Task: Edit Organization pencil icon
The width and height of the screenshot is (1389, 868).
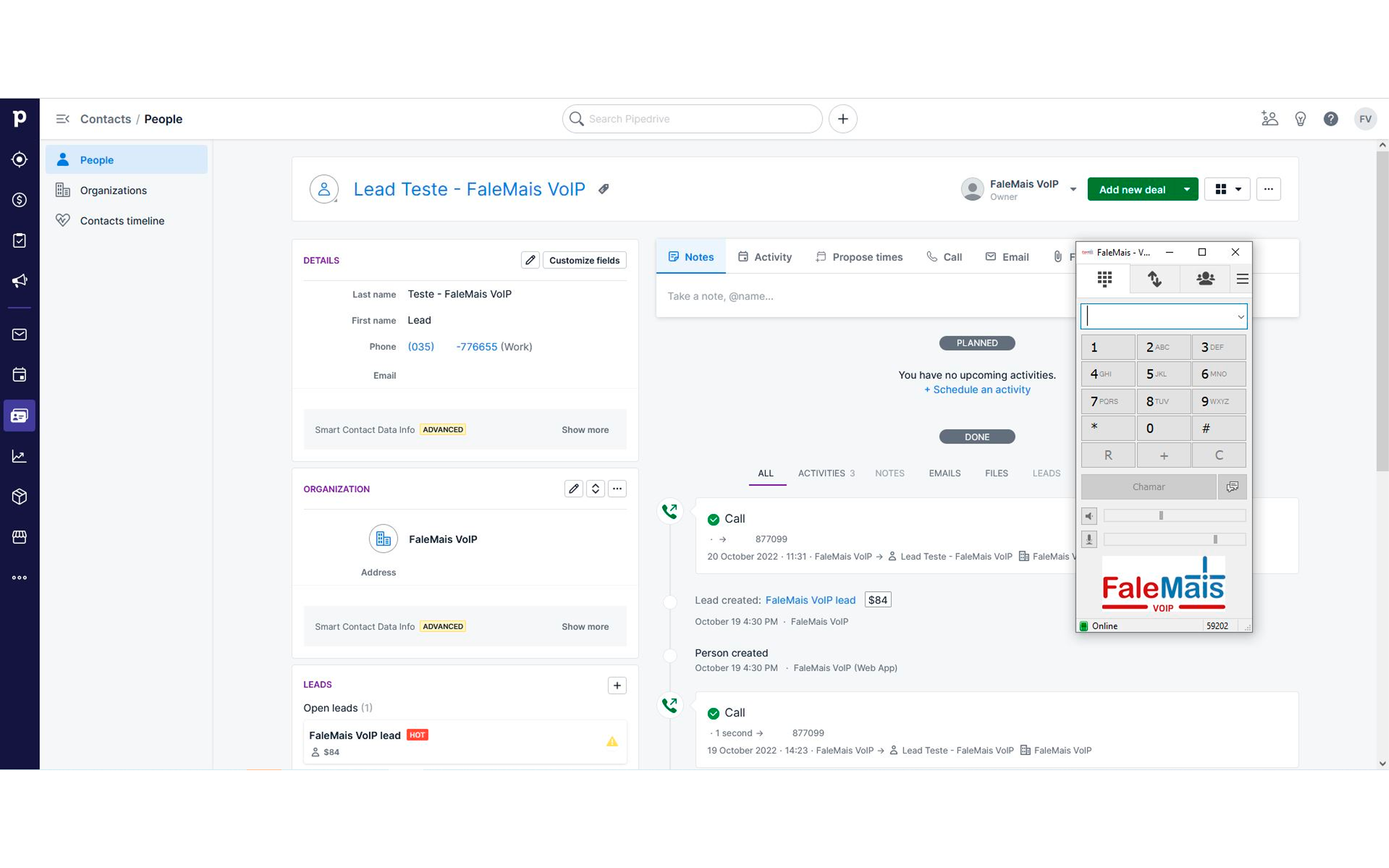Action: coord(573,488)
